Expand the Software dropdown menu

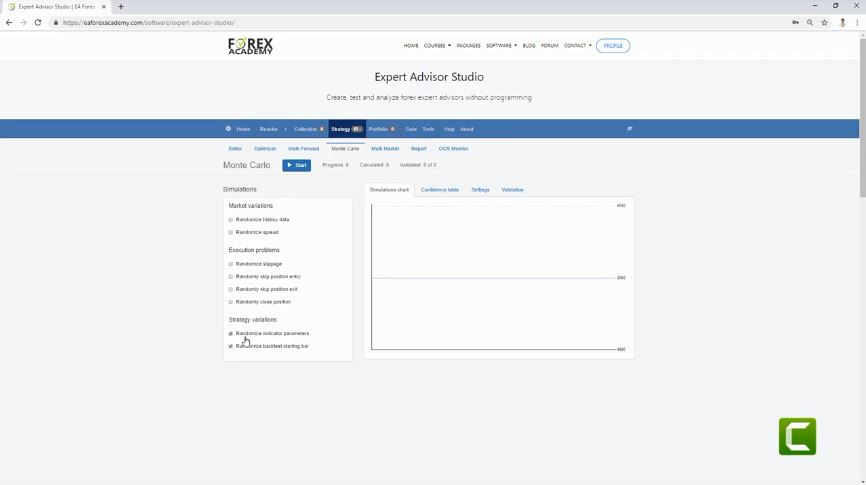[501, 46]
